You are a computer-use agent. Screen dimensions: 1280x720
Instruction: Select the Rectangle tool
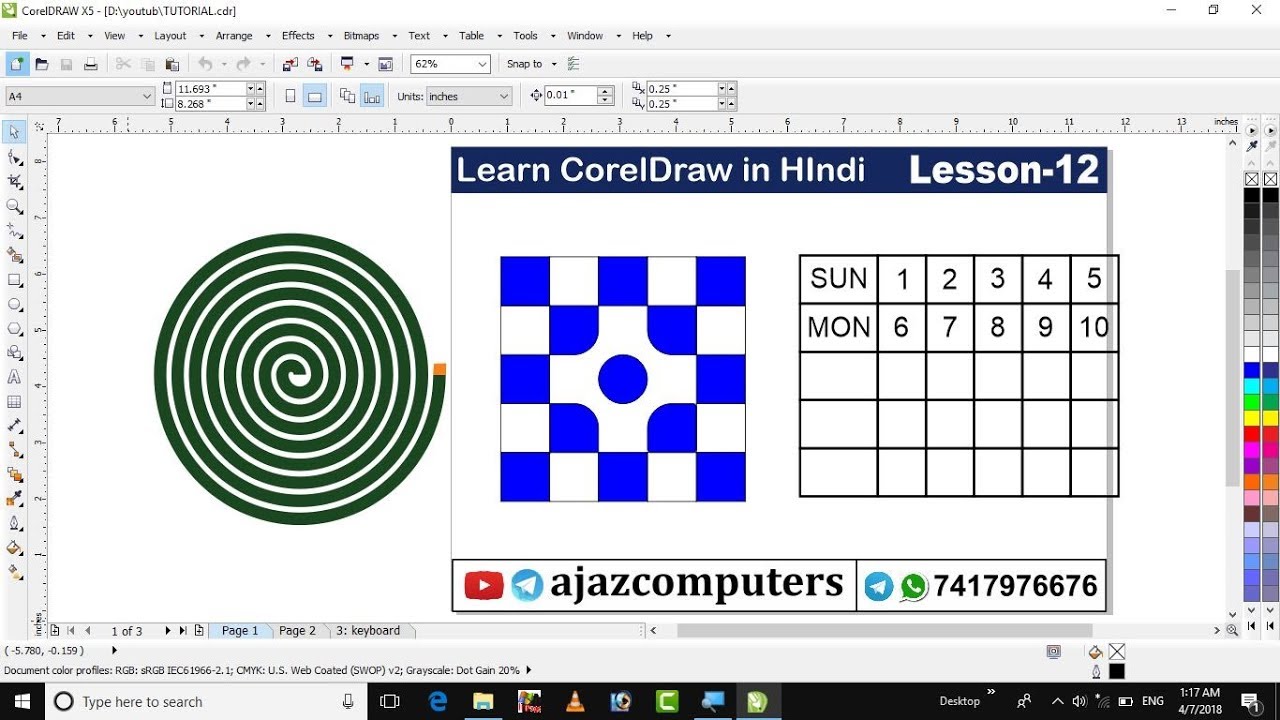[14, 280]
